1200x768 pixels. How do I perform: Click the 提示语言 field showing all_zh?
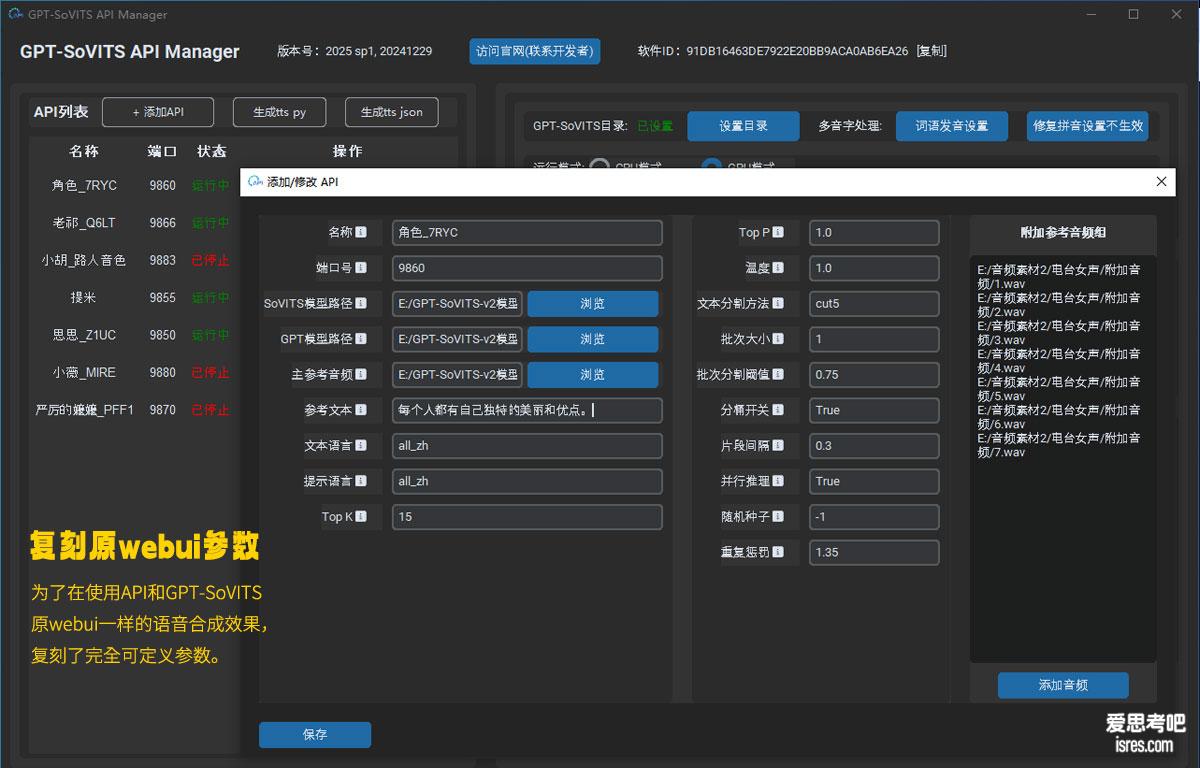pos(527,481)
